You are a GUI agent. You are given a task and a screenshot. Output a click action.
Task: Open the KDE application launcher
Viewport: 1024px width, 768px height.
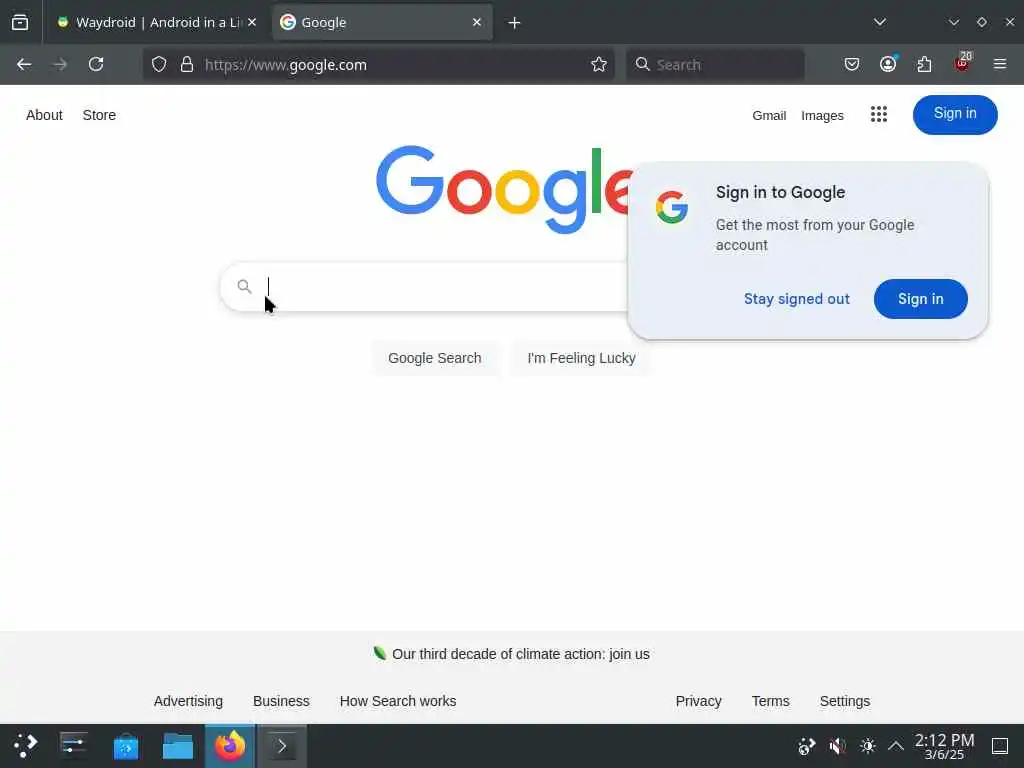pyautogui.click(x=25, y=746)
